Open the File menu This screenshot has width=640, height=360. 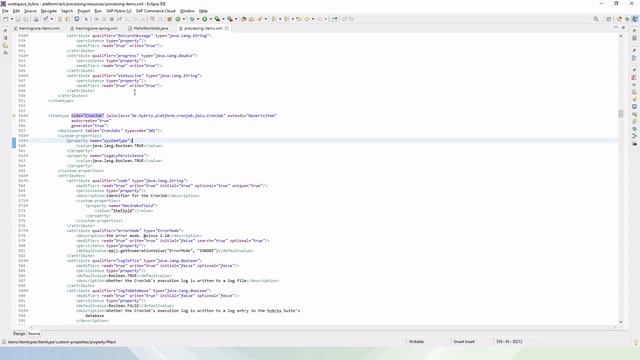pyautogui.click(x=5, y=11)
